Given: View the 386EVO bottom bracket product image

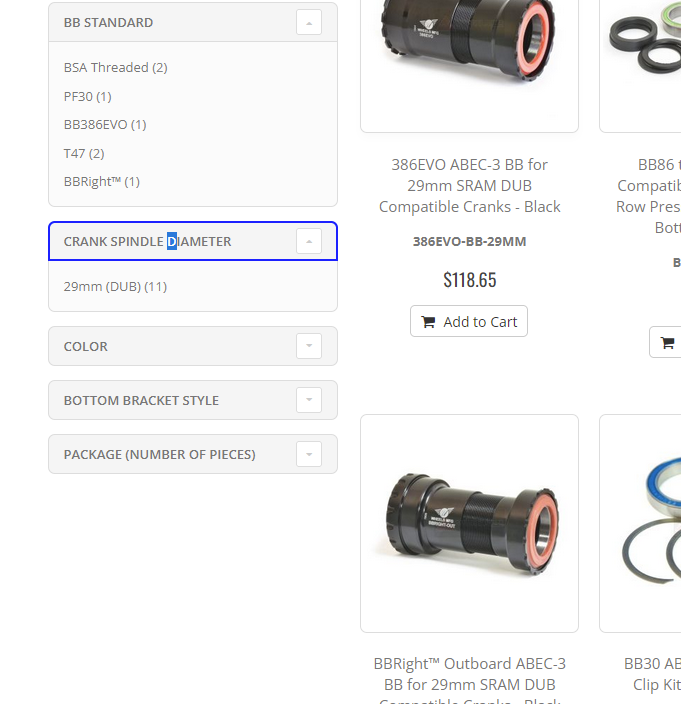Looking at the screenshot, I should (x=469, y=63).
